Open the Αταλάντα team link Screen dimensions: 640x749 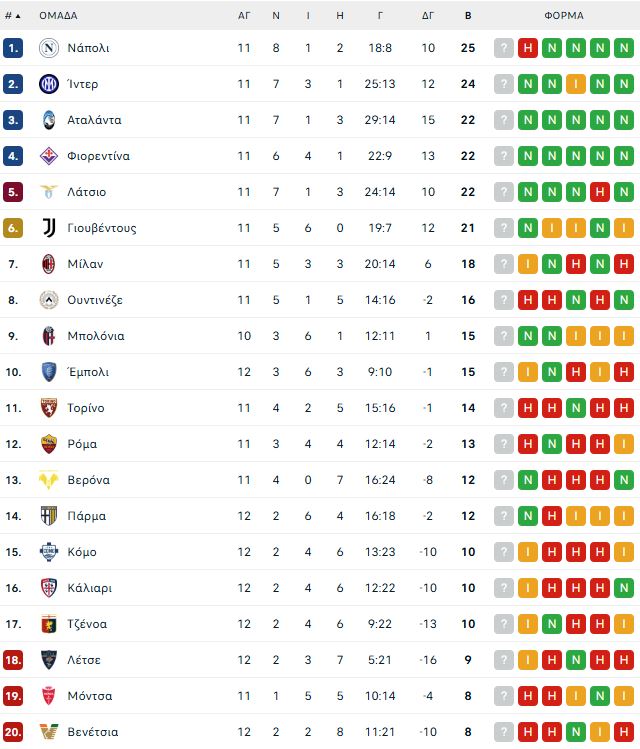(94, 120)
